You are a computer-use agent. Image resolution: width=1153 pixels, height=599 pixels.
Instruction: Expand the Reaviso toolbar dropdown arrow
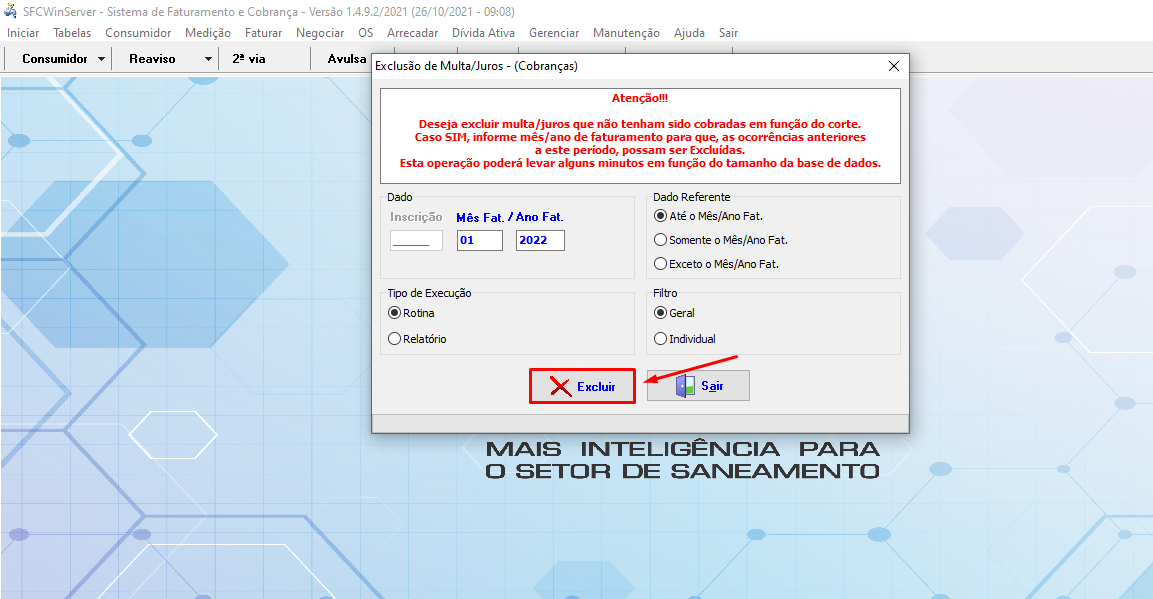point(208,59)
